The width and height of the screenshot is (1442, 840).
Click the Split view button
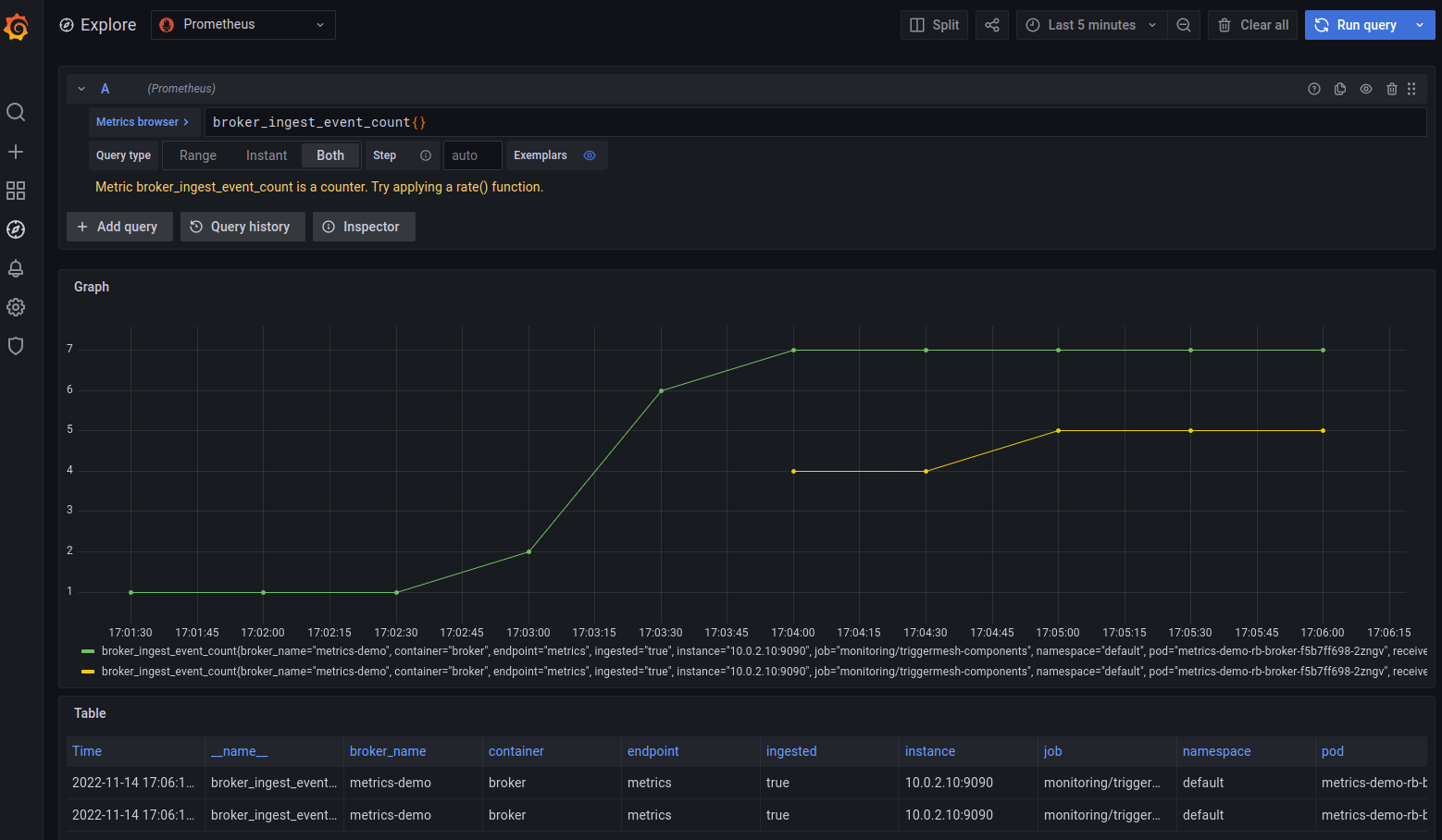935,25
